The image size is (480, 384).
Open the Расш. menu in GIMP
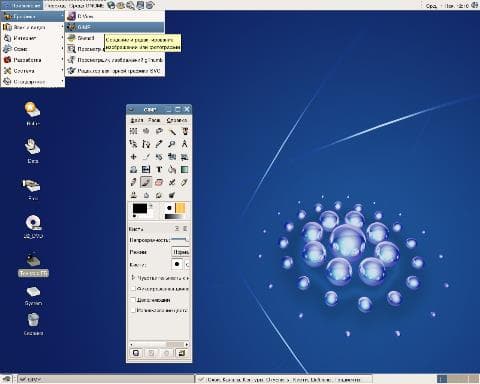pos(154,120)
